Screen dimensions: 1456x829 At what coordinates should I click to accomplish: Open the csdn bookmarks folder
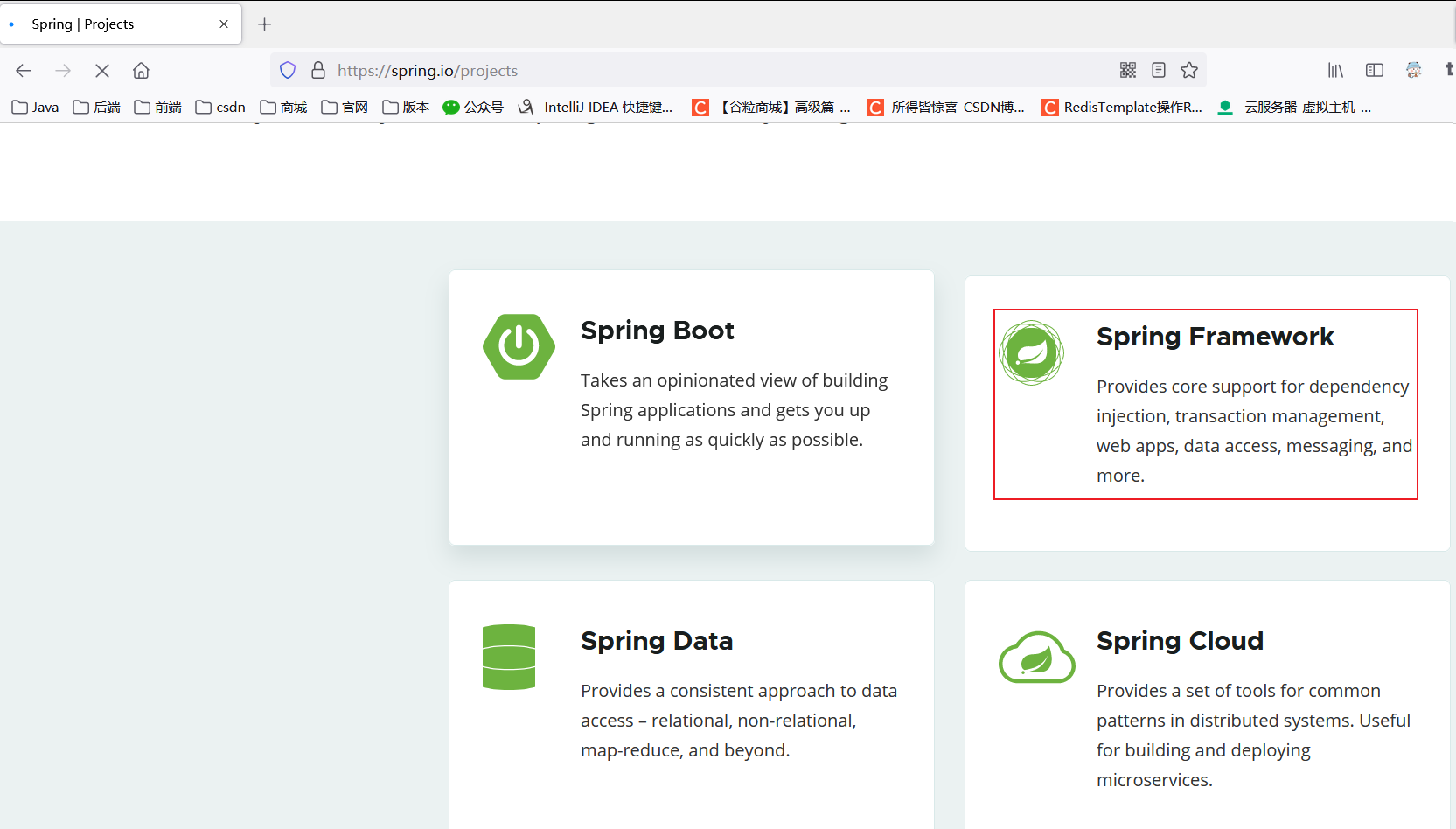220,107
